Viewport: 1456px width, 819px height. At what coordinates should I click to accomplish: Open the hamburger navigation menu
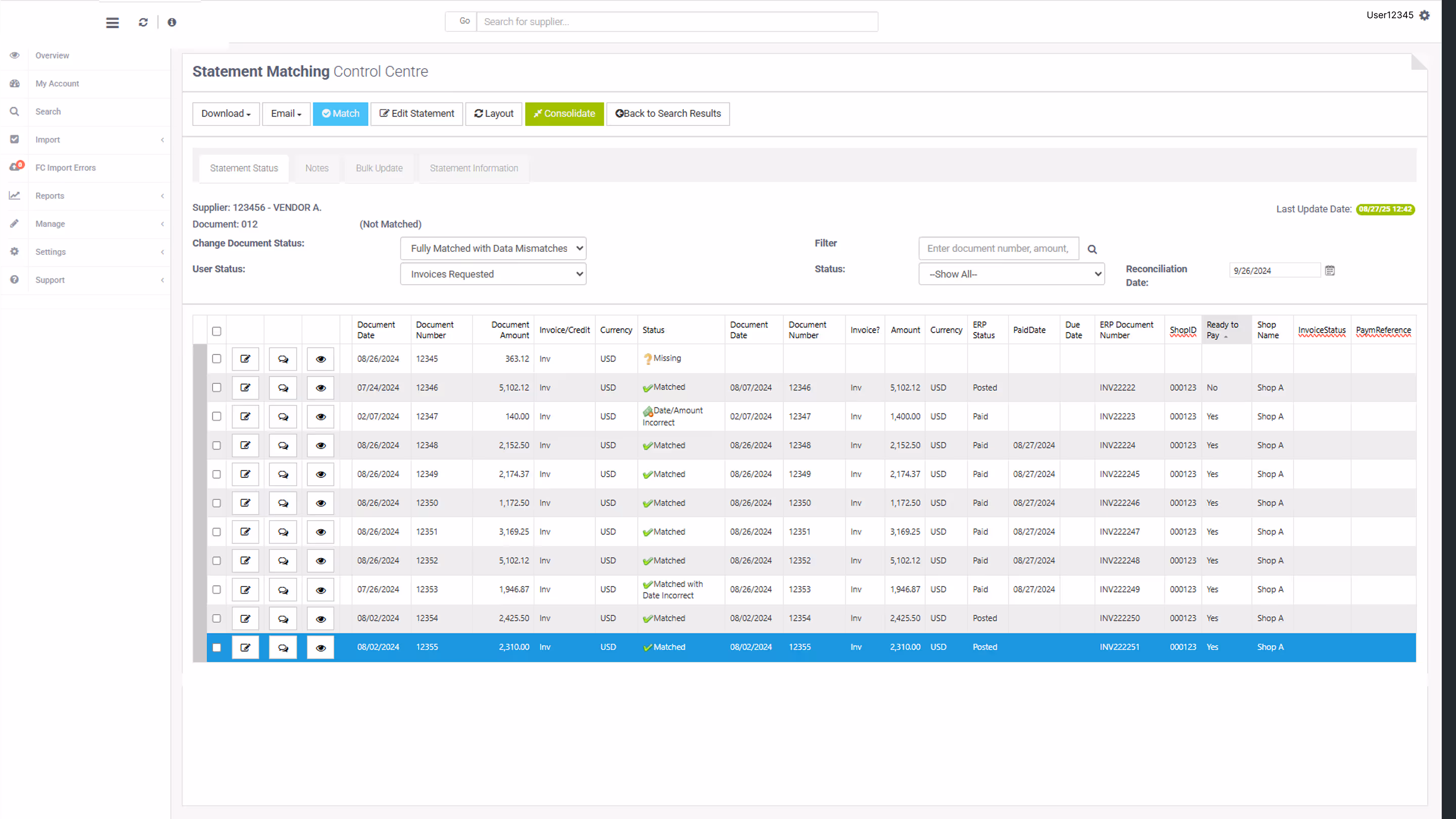coord(112,23)
